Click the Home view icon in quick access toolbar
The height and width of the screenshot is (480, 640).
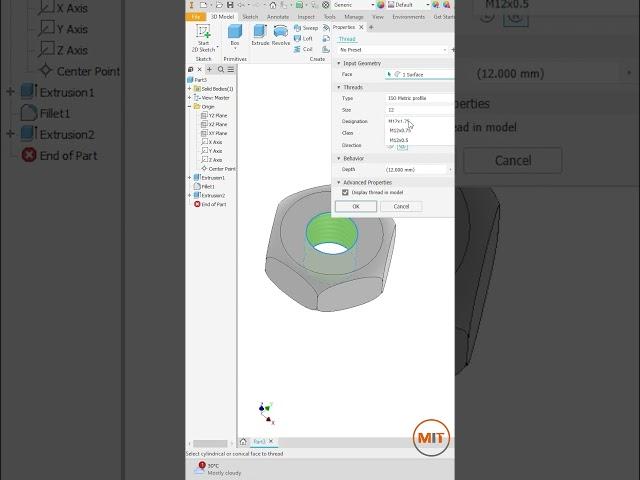click(273, 5)
